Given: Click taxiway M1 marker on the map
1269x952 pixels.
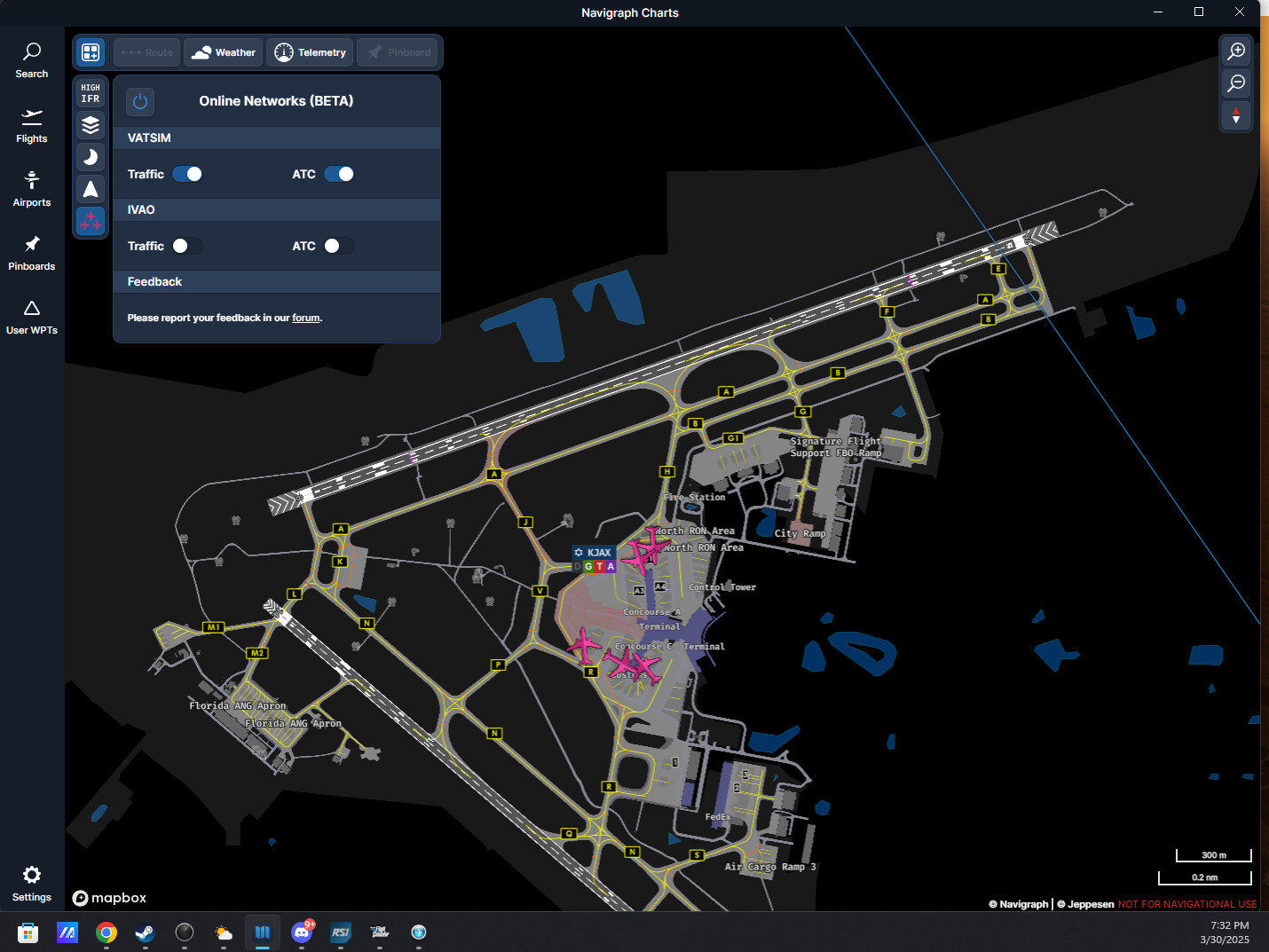Looking at the screenshot, I should coord(213,627).
